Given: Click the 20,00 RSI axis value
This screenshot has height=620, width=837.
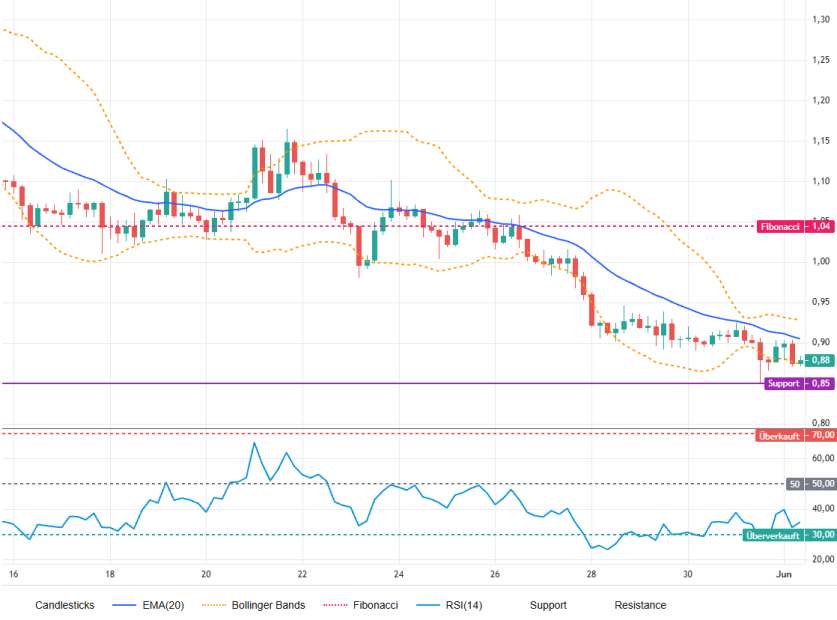Looking at the screenshot, I should click(823, 559).
